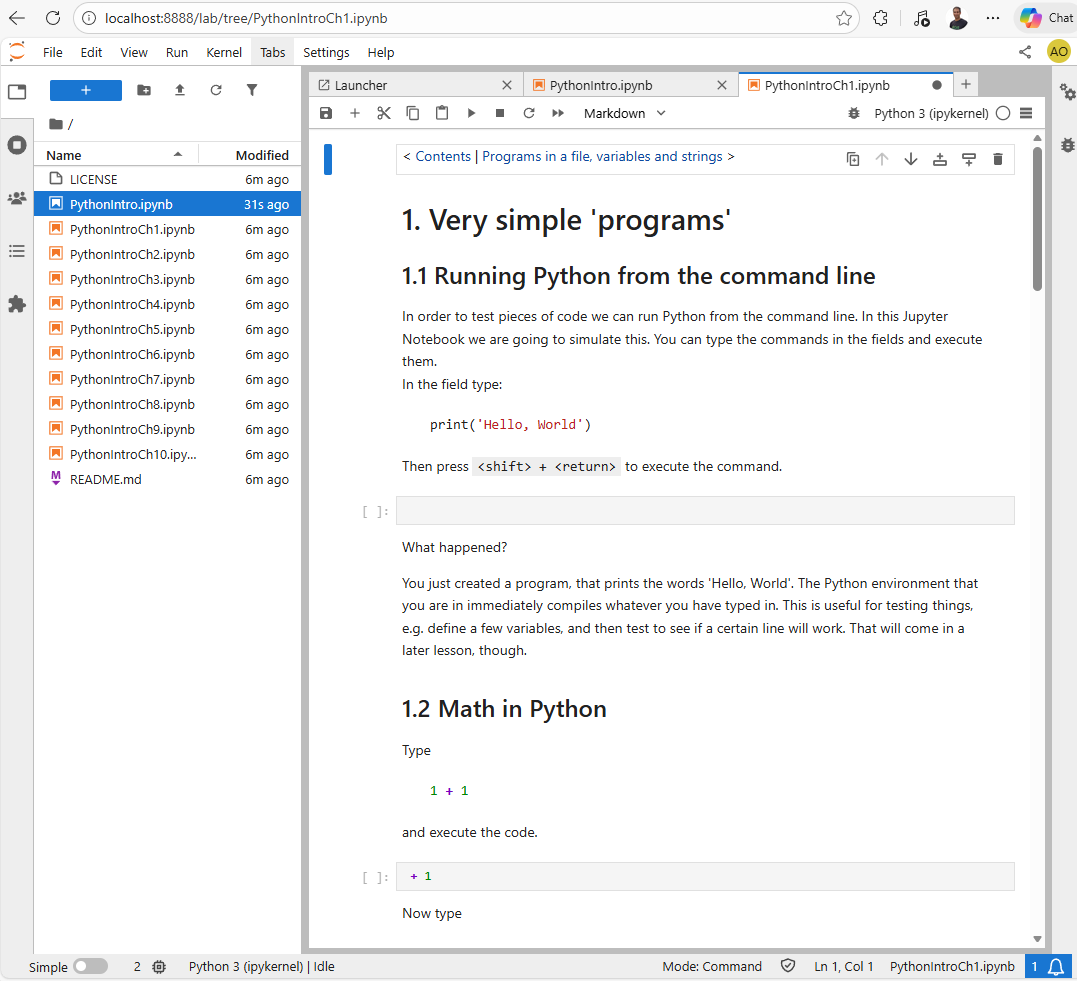
Task: Click the fast-forward restart and run all icon
Action: pyautogui.click(x=558, y=114)
